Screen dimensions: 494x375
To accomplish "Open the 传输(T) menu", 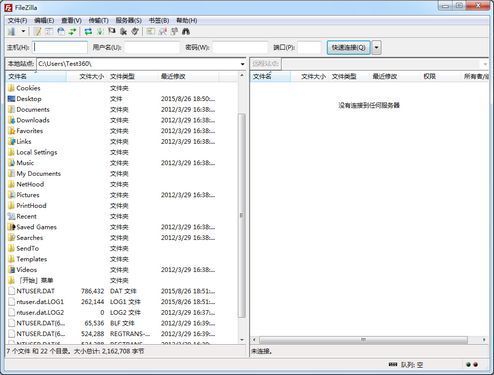I will pos(98,20).
